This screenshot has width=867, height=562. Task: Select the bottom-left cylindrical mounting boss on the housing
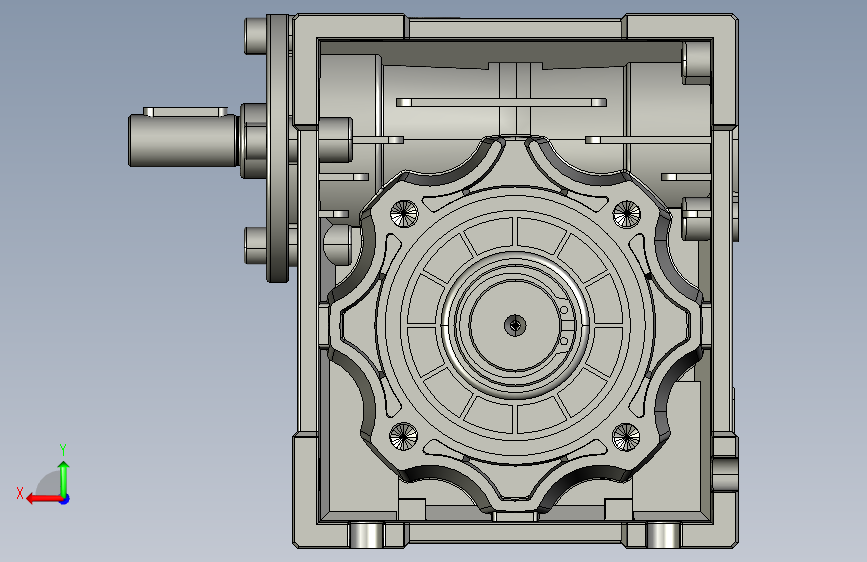coord(367,534)
